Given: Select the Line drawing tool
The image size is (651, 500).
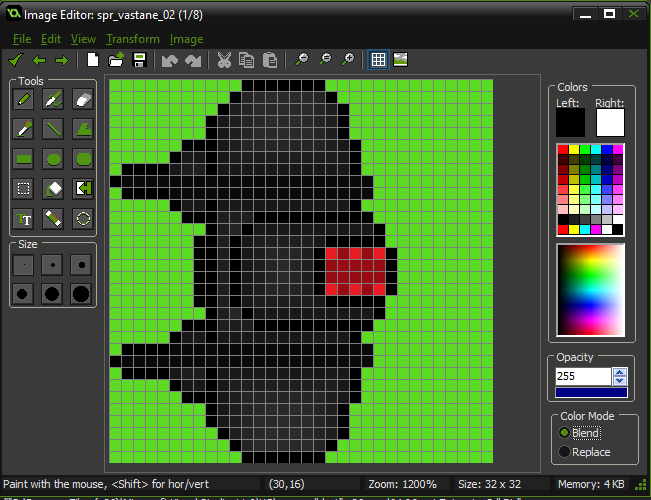Looking at the screenshot, I should tap(53, 129).
